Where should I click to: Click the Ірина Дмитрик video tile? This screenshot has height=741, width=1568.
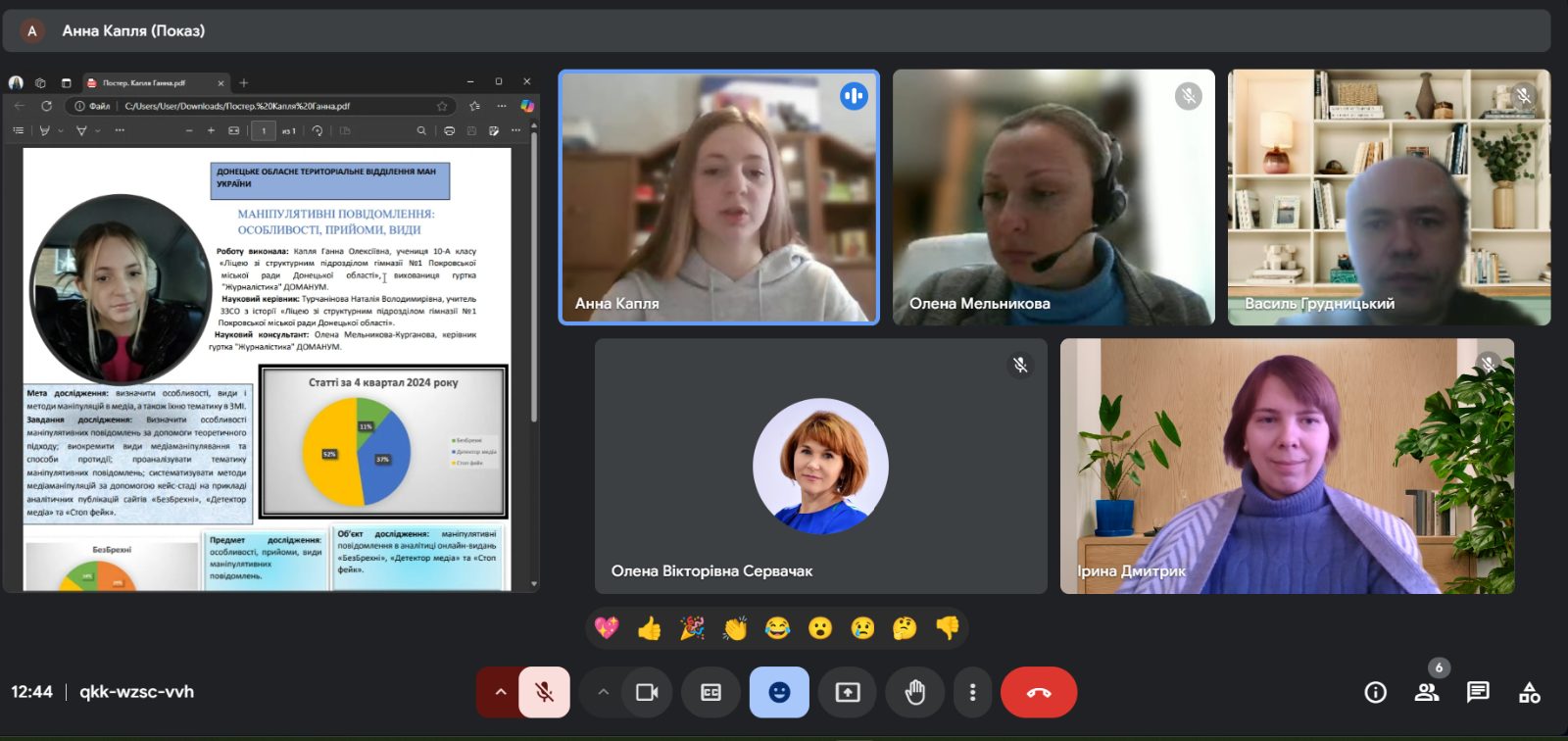[x=1287, y=466]
